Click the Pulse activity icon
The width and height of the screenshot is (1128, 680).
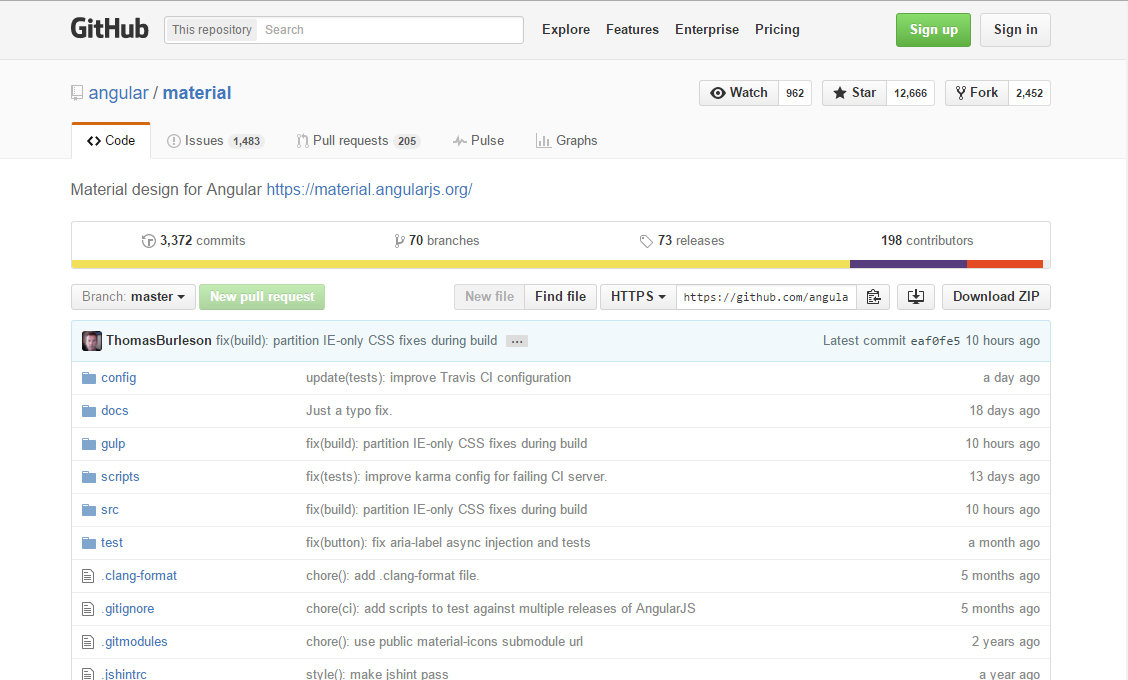(460, 141)
